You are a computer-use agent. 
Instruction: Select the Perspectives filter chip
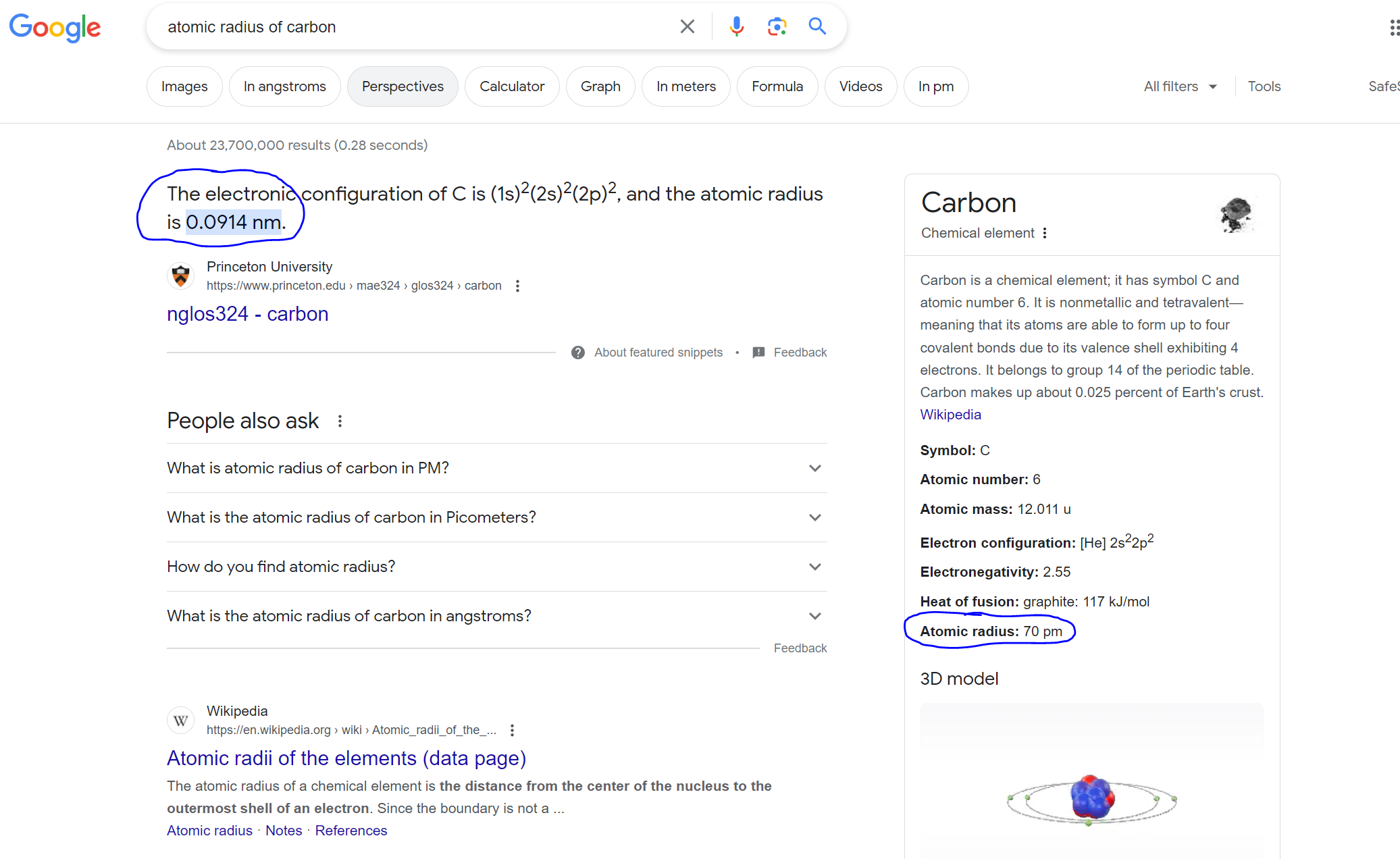pos(403,86)
